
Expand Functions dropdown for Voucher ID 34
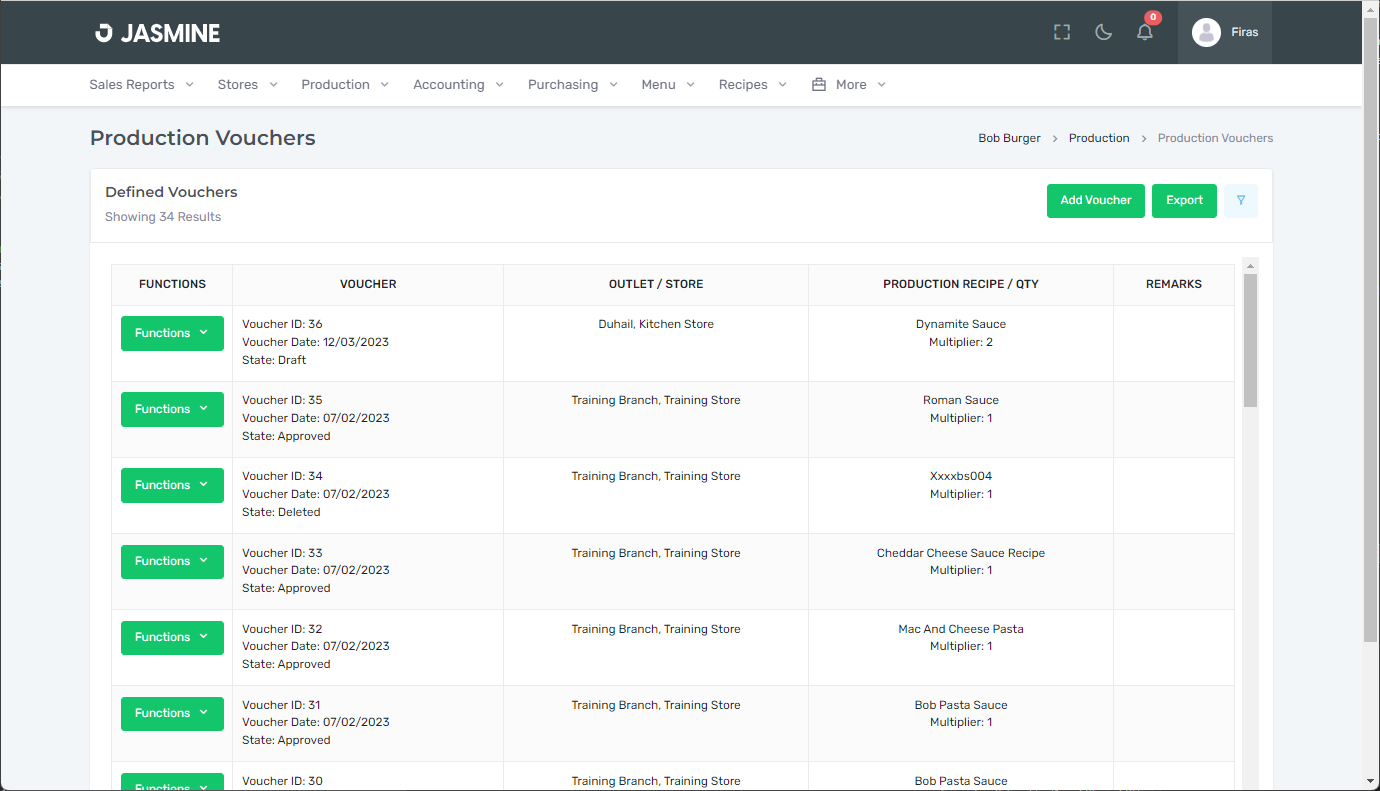(172, 485)
